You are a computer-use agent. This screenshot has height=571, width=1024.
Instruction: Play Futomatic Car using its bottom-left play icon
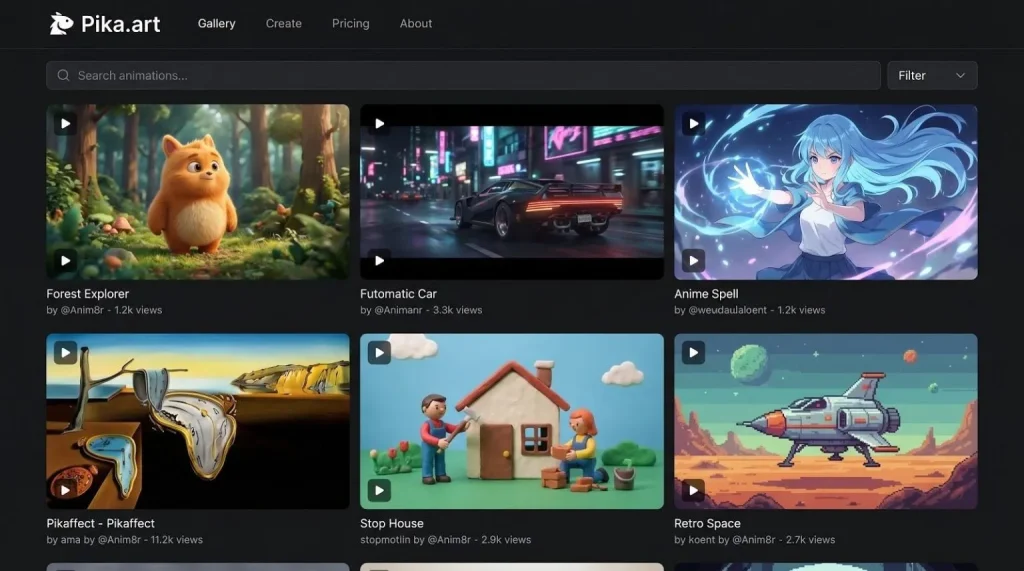[379, 261]
